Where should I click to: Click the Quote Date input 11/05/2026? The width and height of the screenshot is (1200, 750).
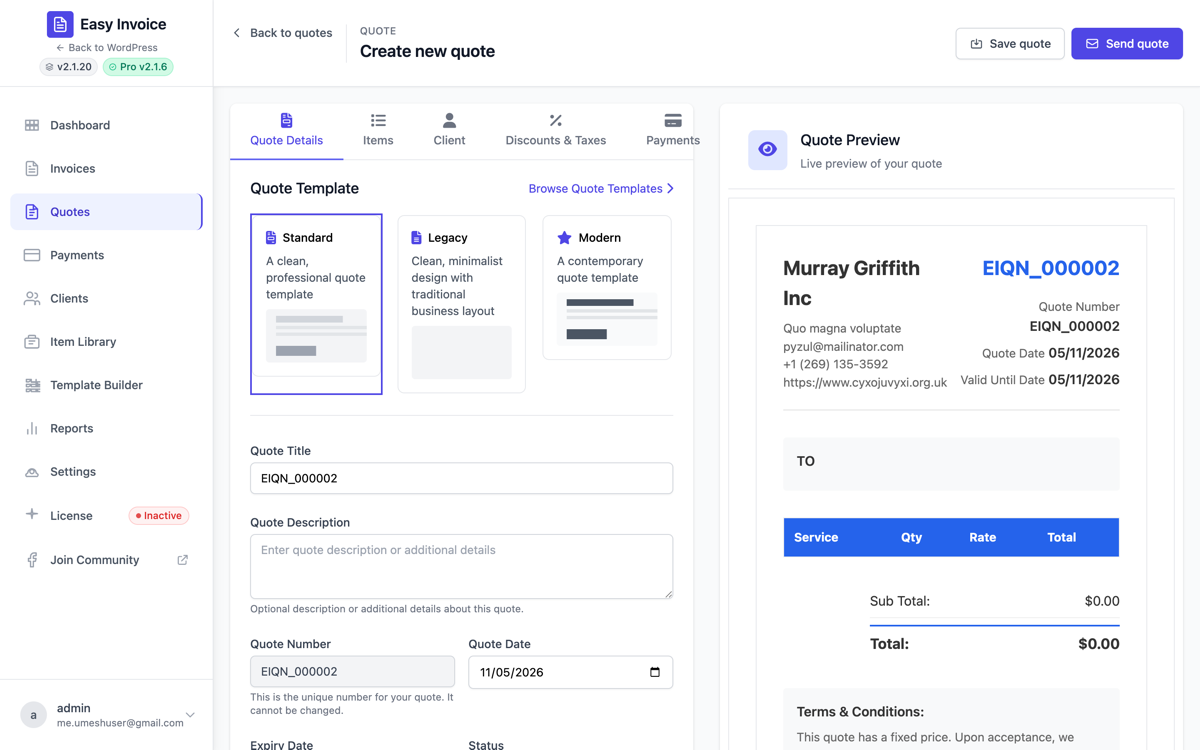[x=570, y=672]
